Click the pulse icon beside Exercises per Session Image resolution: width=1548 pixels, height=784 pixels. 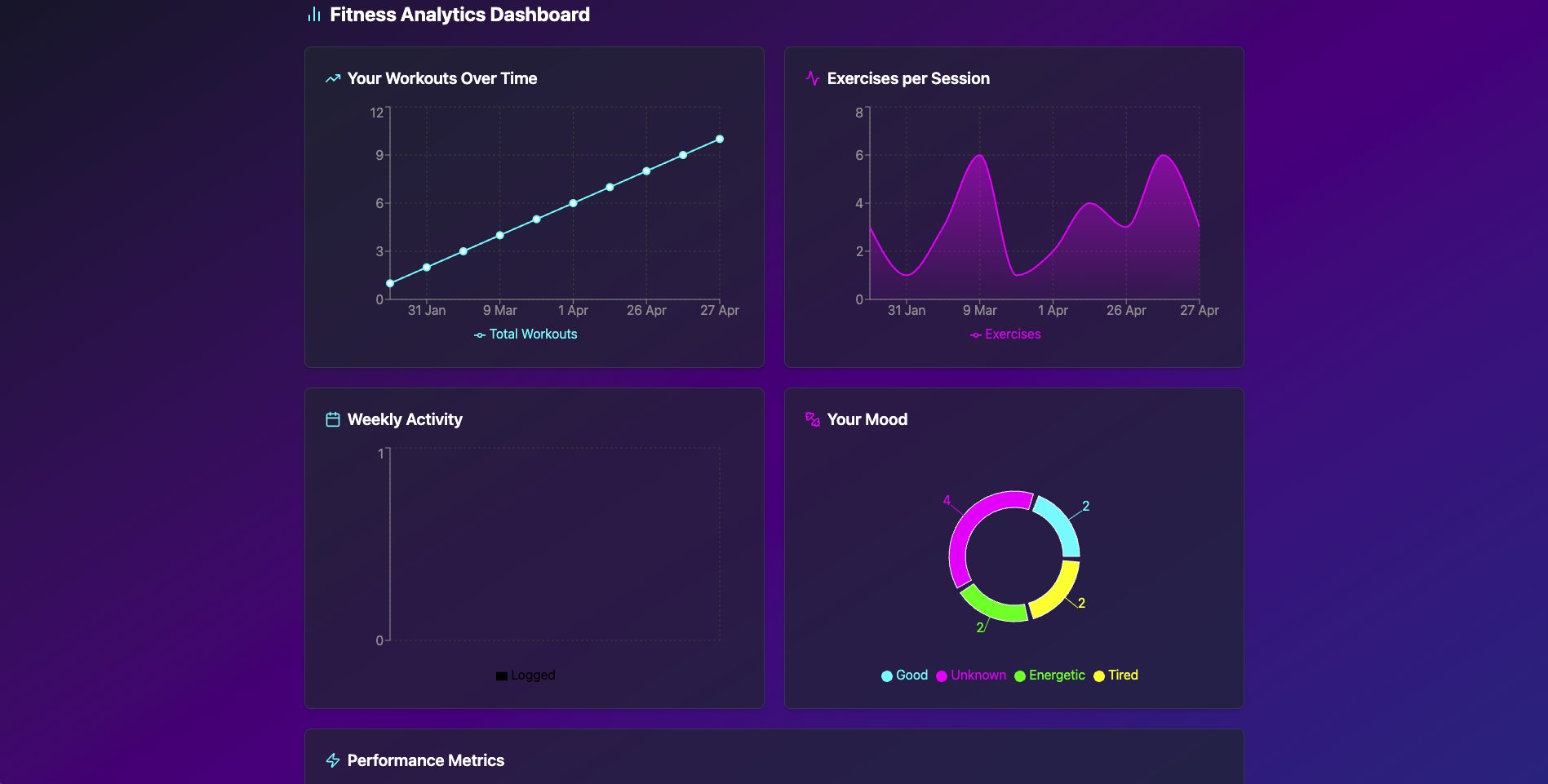pos(813,78)
